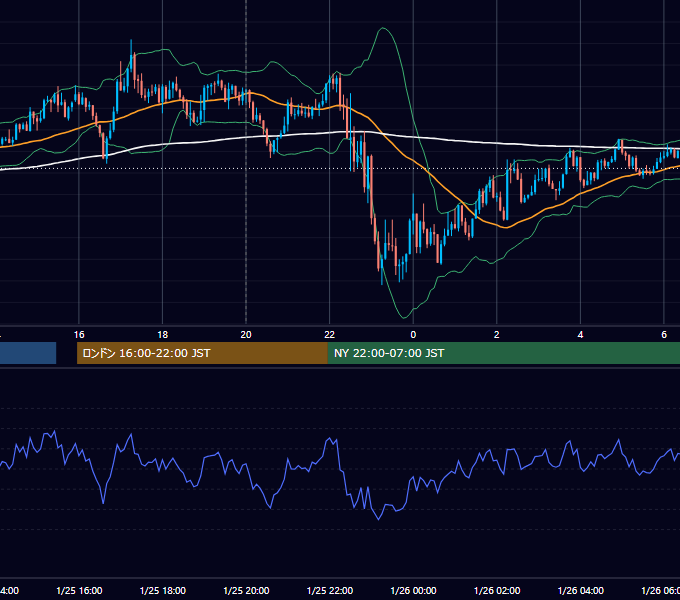
Task: Click the 6 hour label on the price chart axis
Action: click(x=664, y=335)
